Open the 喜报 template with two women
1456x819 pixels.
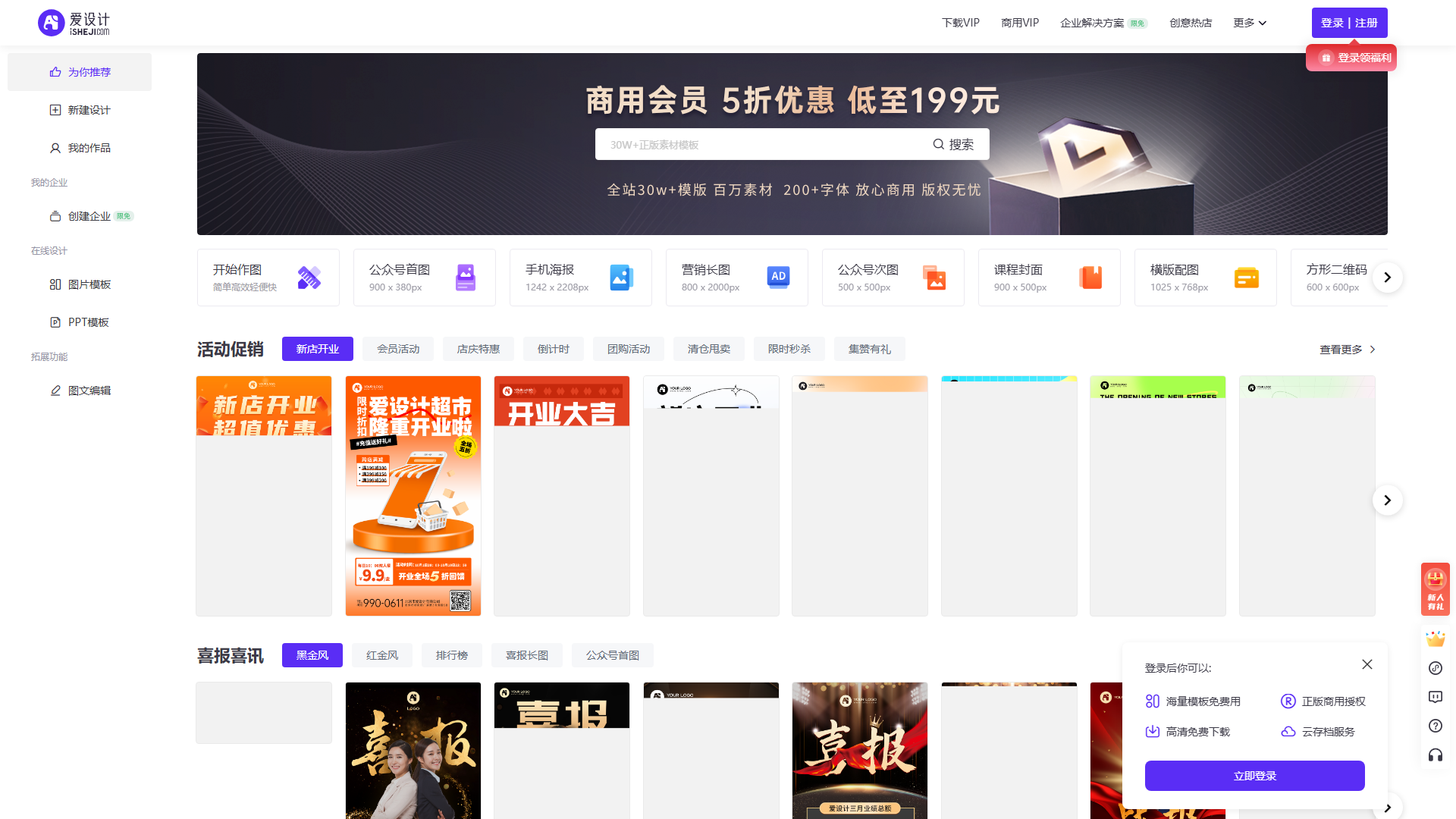413,751
